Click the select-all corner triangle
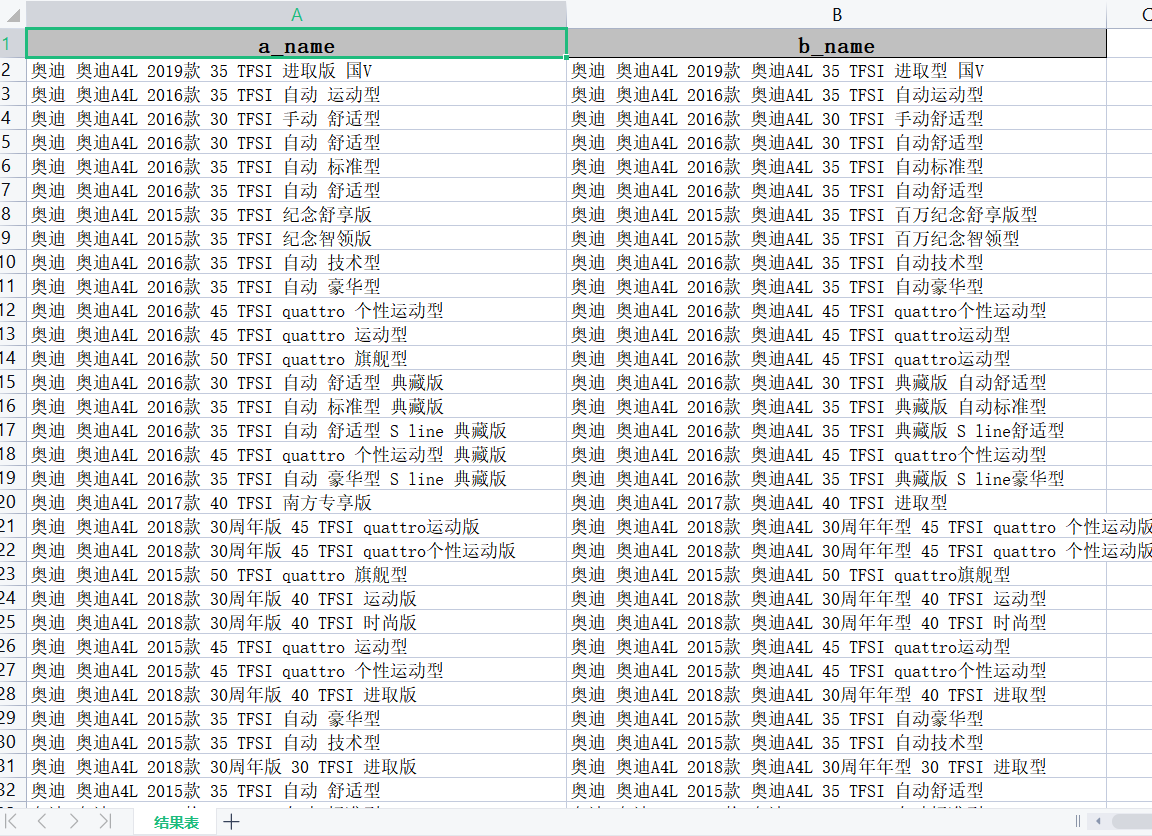This screenshot has height=836, width=1152. click(12, 14)
